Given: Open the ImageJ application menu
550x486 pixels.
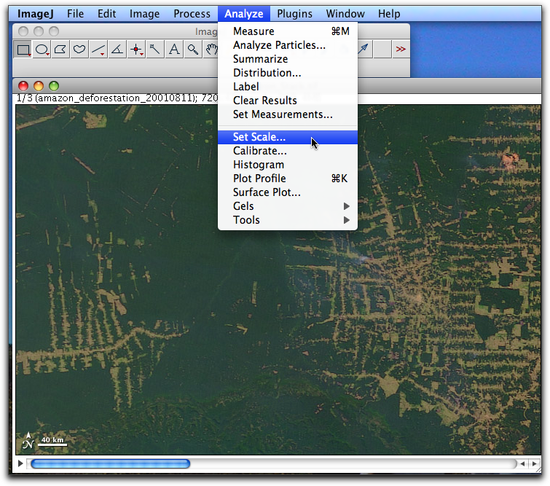Looking at the screenshot, I should pos(35,14).
